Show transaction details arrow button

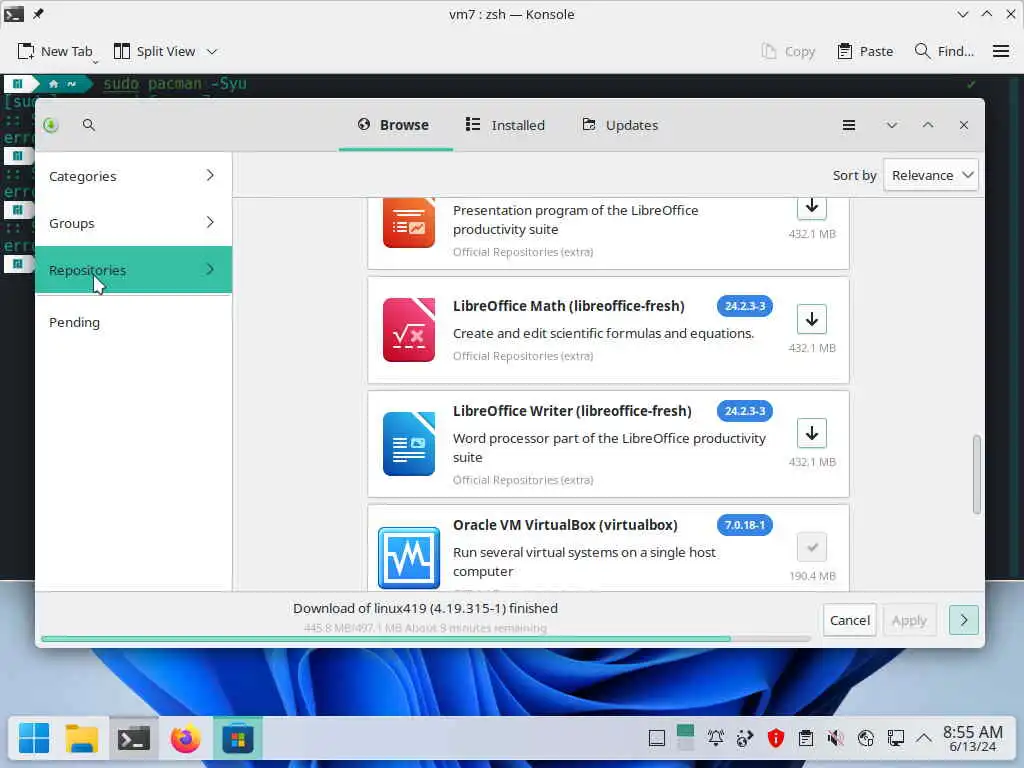tap(963, 620)
